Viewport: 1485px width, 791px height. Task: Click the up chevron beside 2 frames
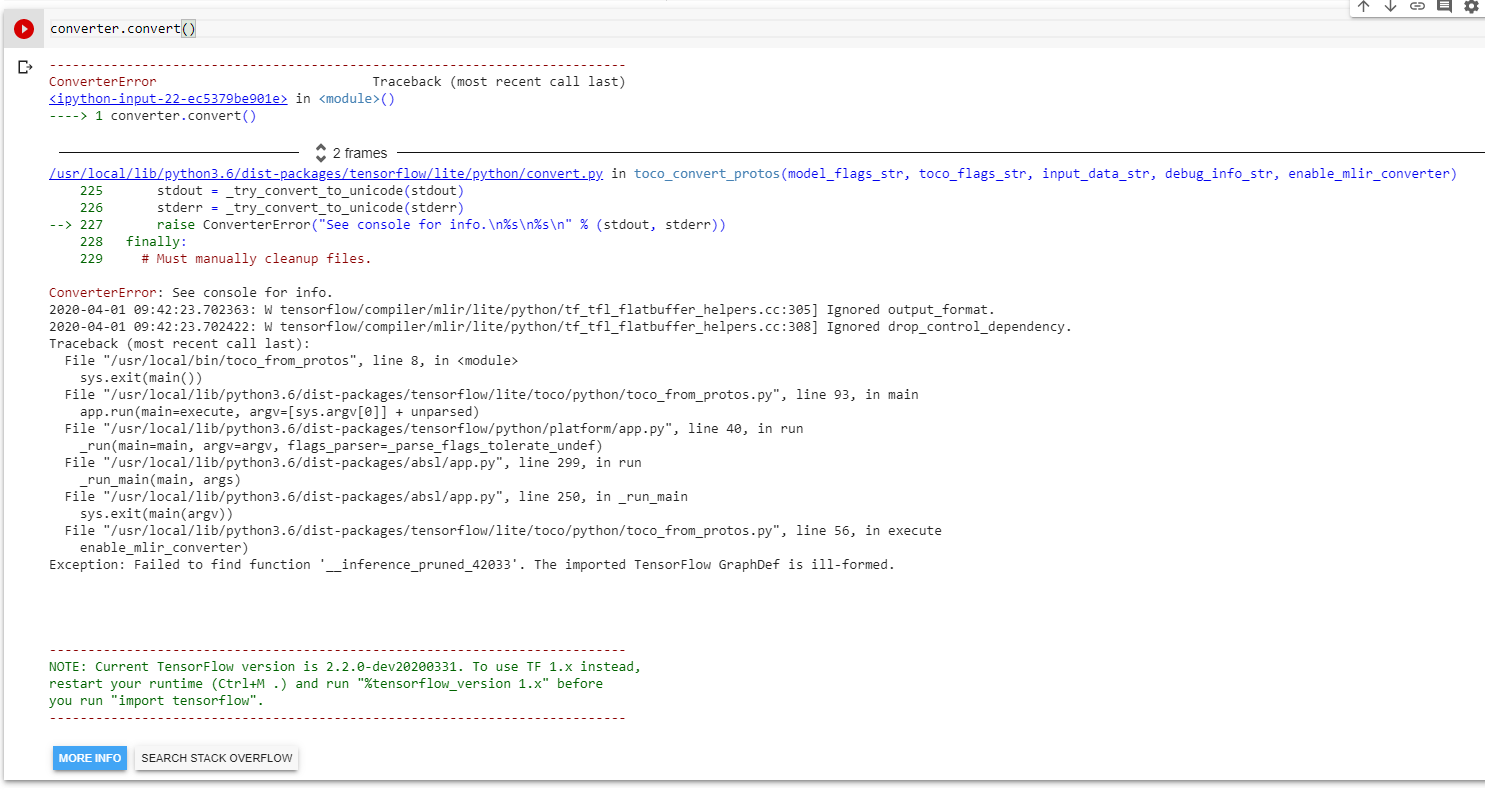(320, 148)
